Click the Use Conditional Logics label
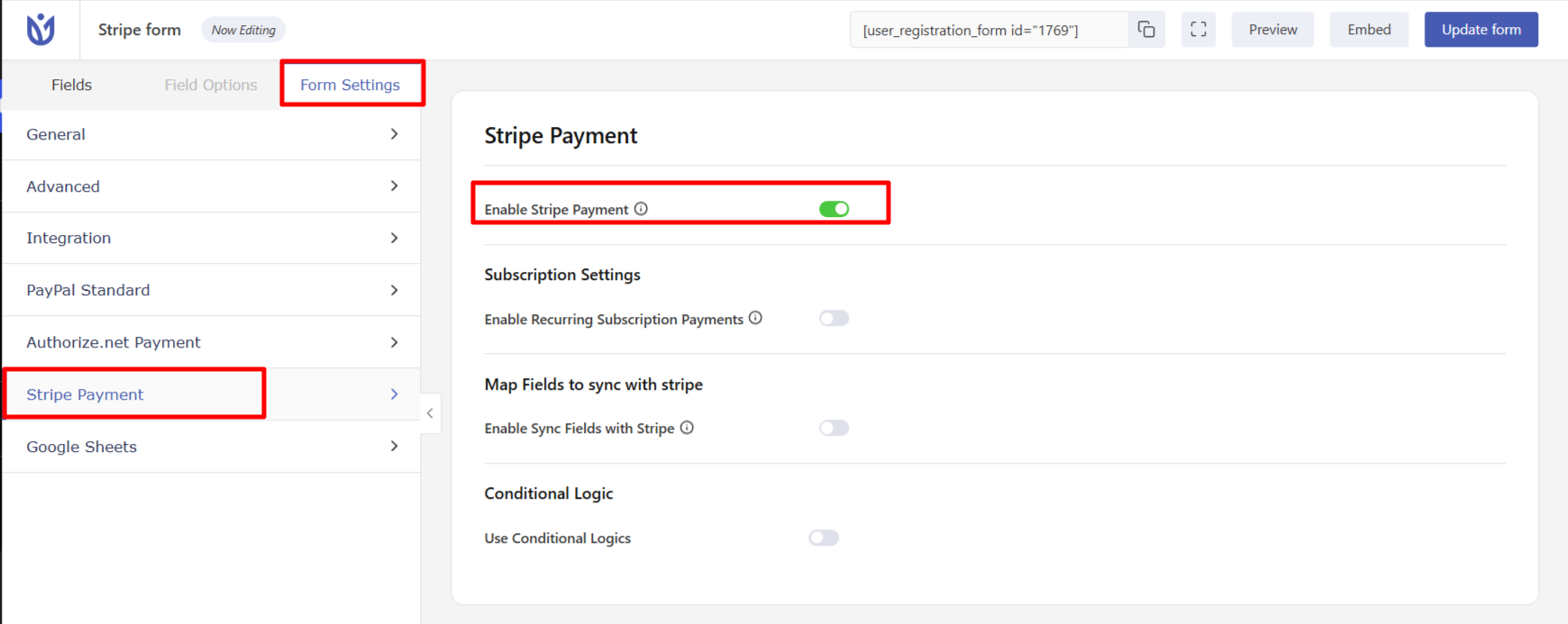 click(557, 538)
